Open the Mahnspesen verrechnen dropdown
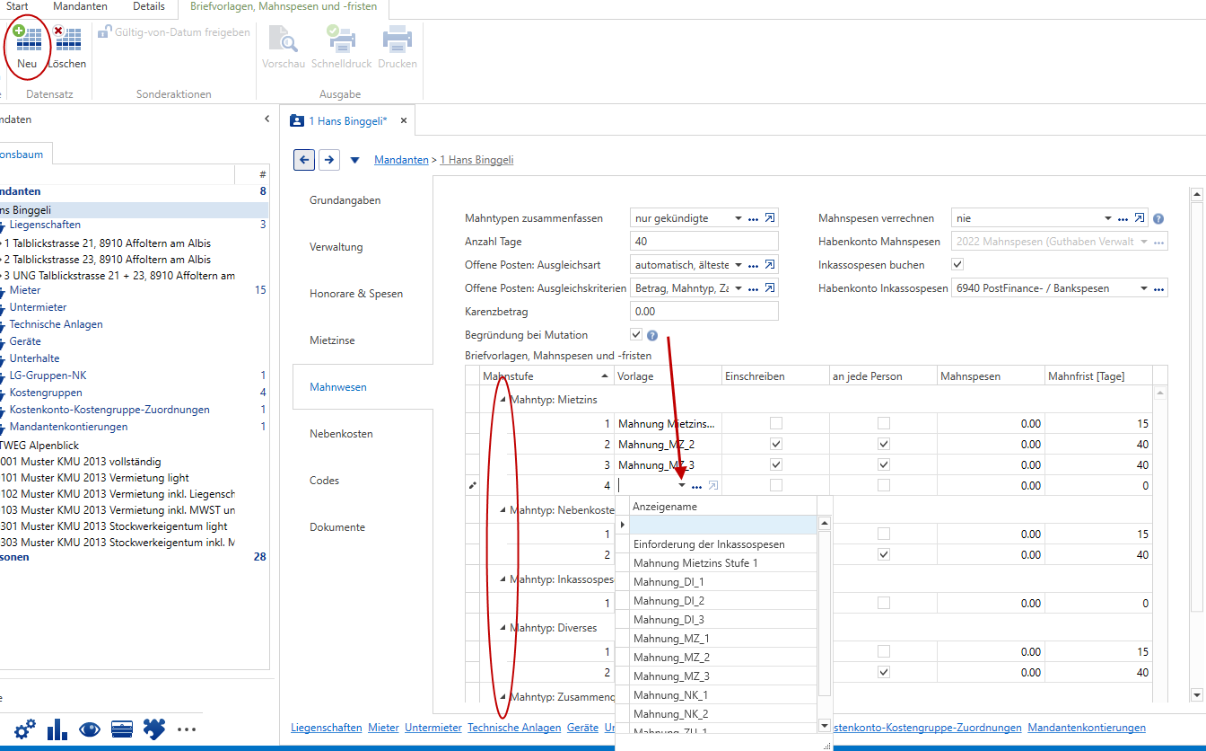The height and width of the screenshot is (751, 1206). coord(1108,218)
